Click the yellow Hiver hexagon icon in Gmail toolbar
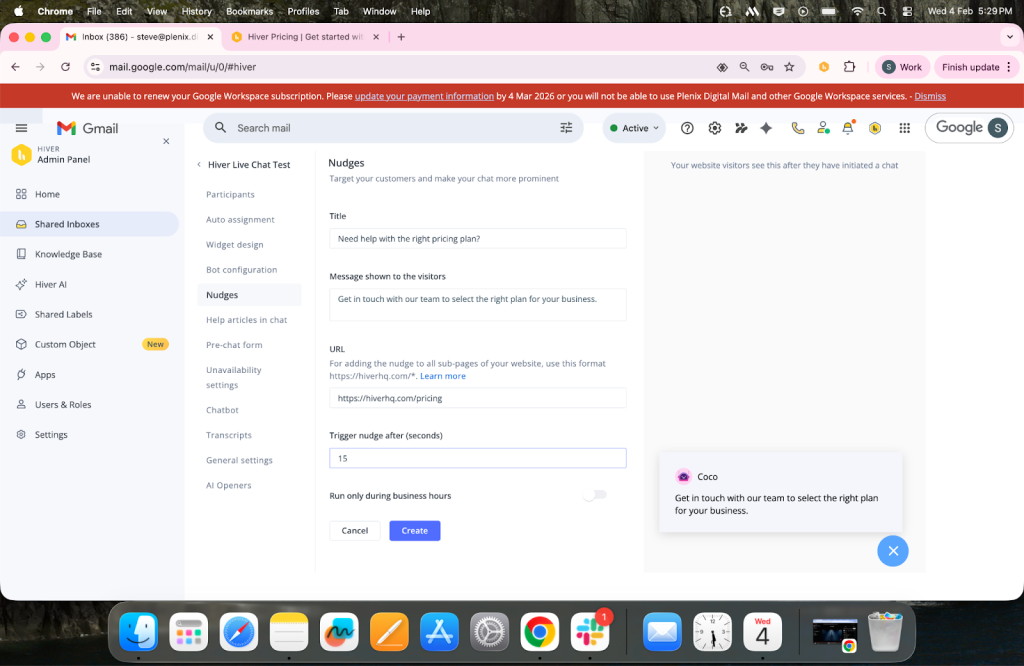 point(874,128)
